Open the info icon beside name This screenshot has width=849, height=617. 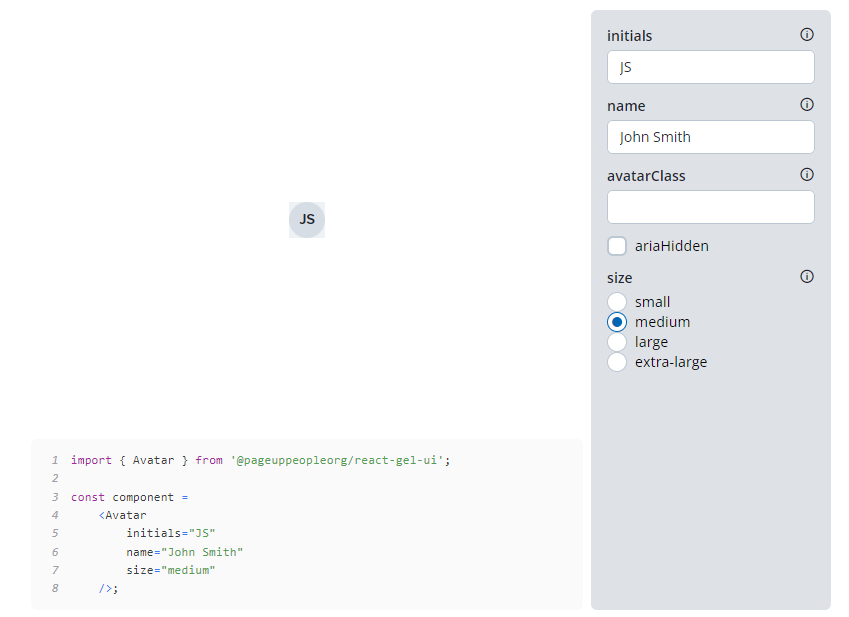[x=807, y=104]
